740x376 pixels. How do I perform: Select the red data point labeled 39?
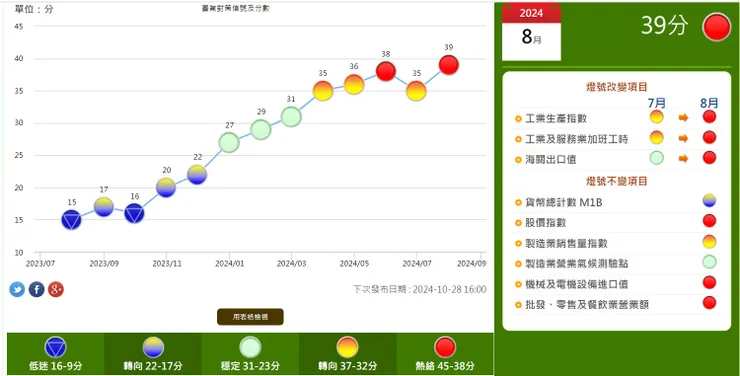point(448,65)
